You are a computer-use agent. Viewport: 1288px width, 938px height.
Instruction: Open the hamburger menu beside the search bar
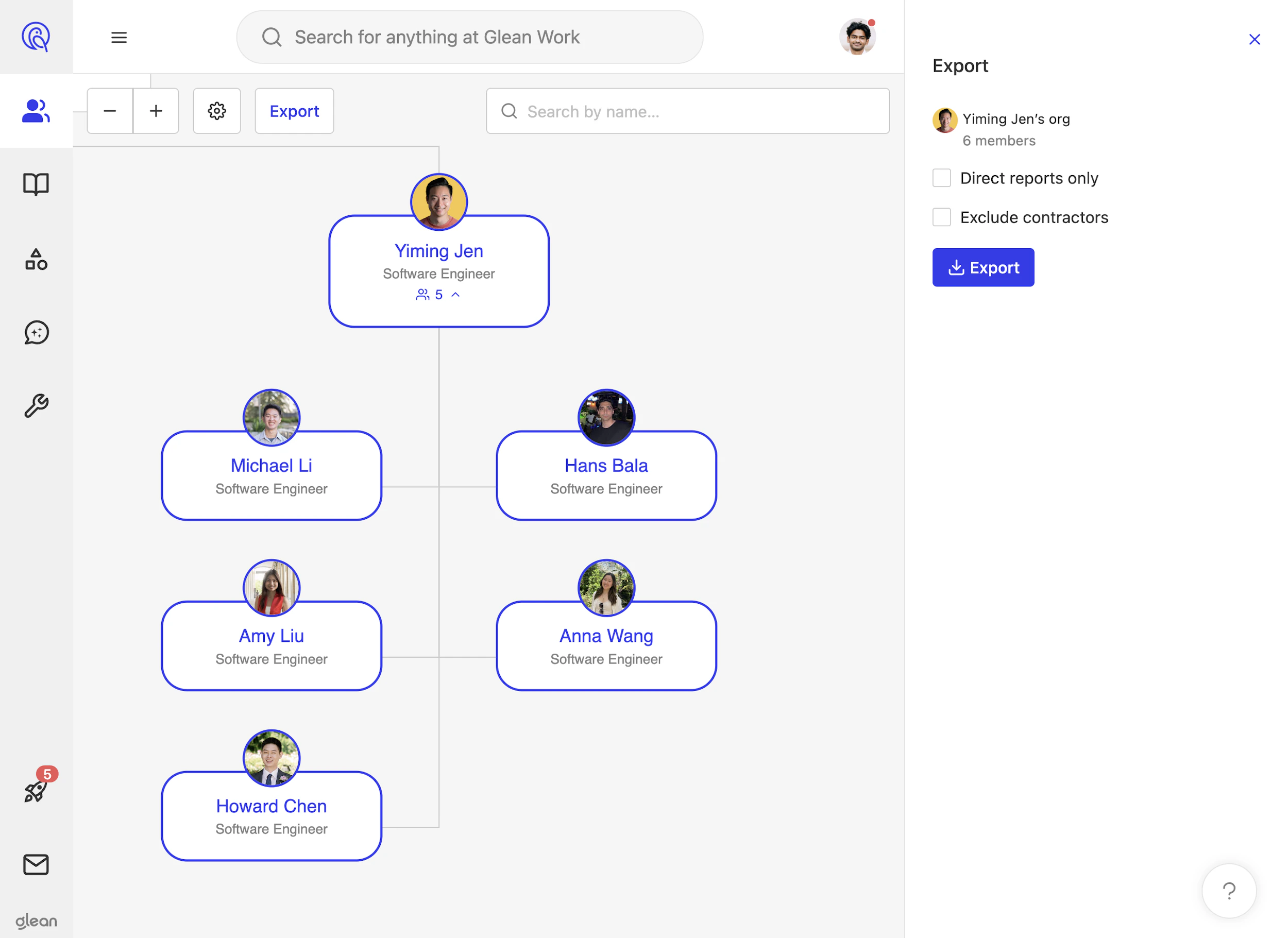(x=118, y=37)
